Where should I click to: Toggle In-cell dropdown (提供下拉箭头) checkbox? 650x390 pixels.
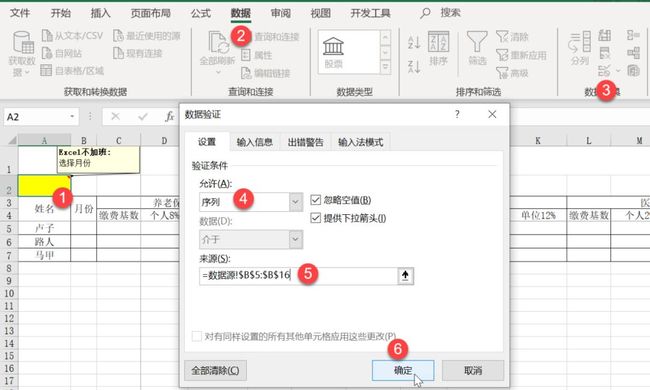pyautogui.click(x=315, y=218)
